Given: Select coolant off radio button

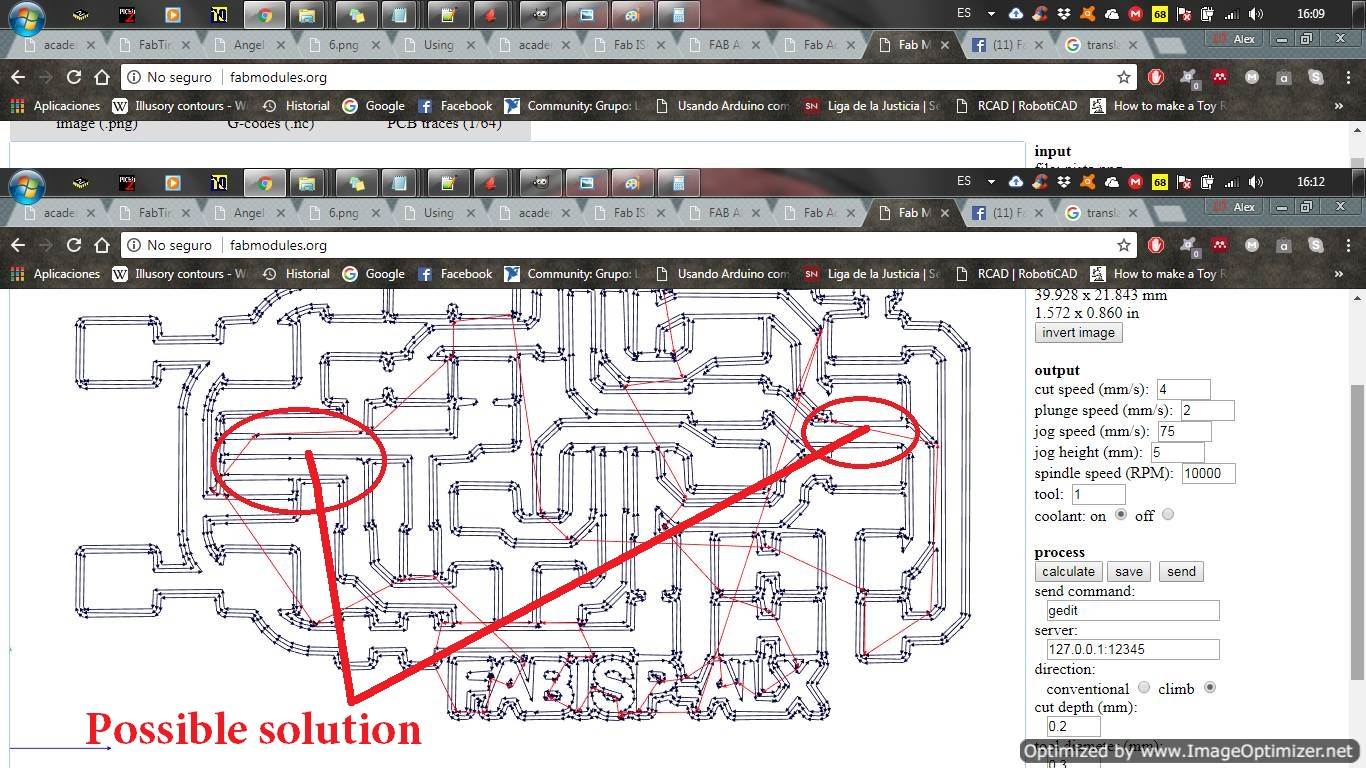Looking at the screenshot, I should (1168, 514).
